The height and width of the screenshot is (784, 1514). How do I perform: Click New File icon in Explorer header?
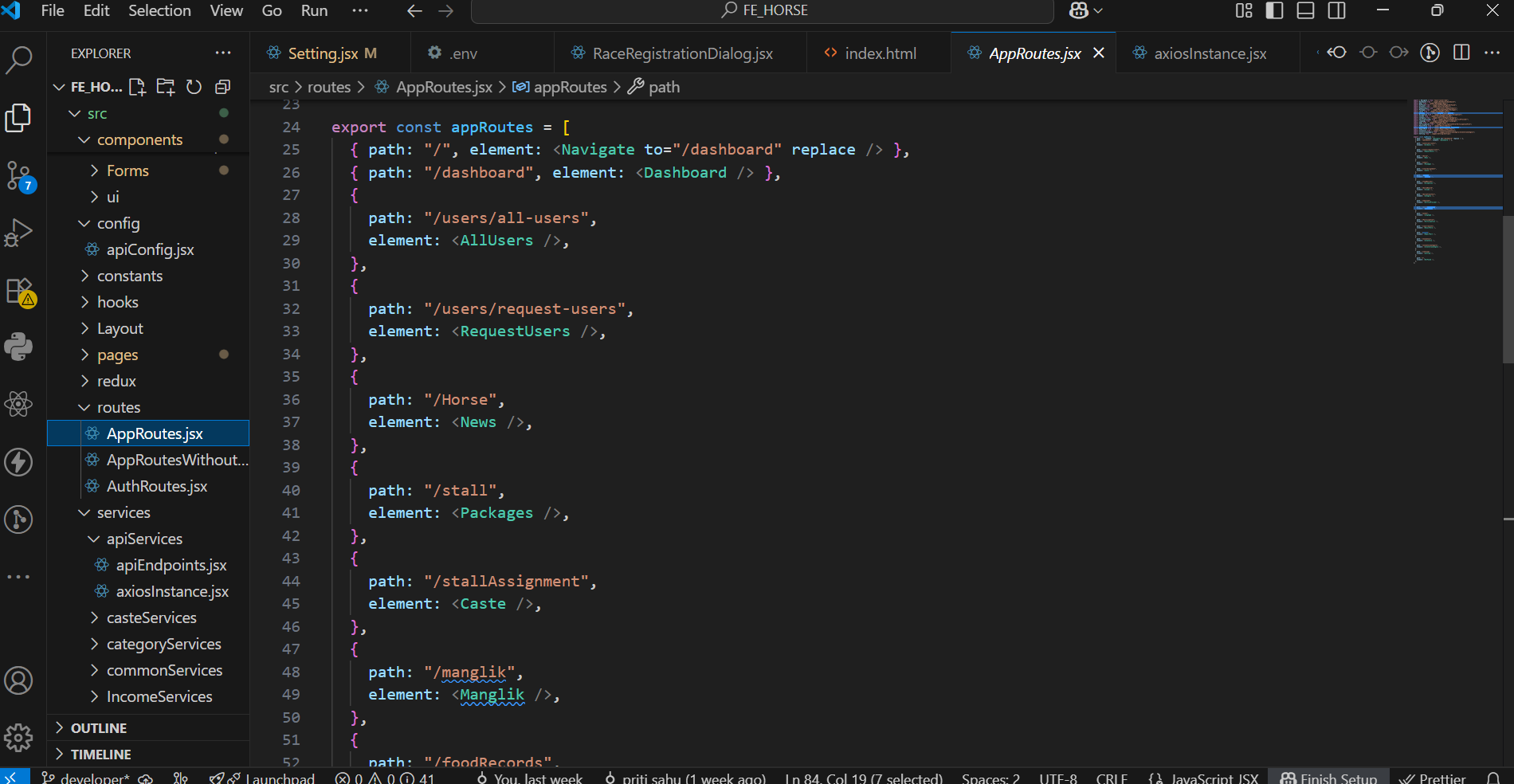pos(137,87)
